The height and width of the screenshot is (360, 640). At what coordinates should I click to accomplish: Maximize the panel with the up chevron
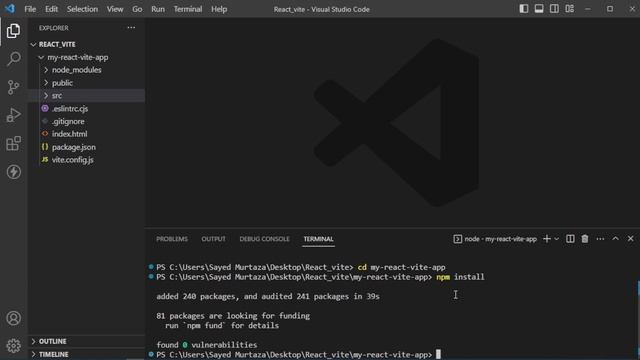615,239
